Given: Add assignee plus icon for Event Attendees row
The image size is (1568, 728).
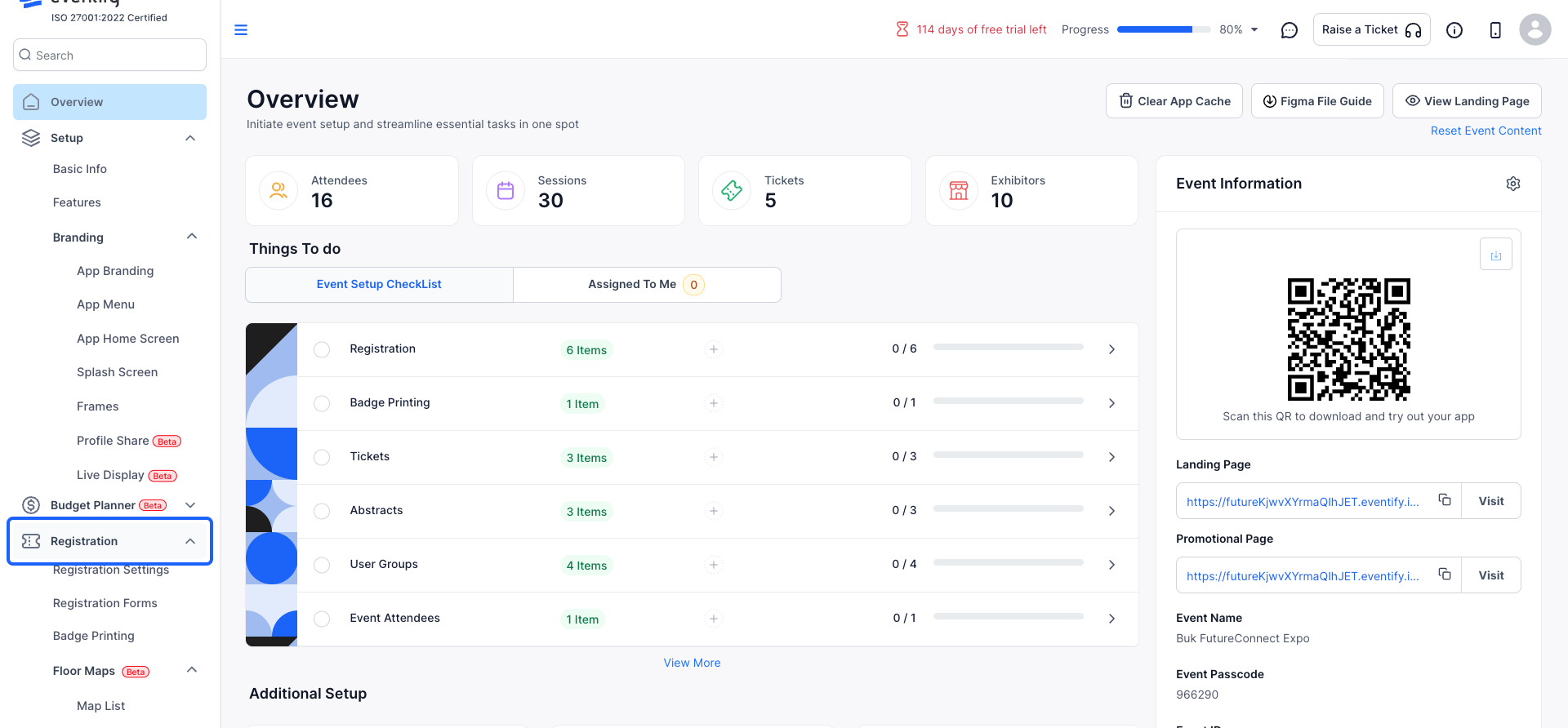Looking at the screenshot, I should tap(714, 619).
